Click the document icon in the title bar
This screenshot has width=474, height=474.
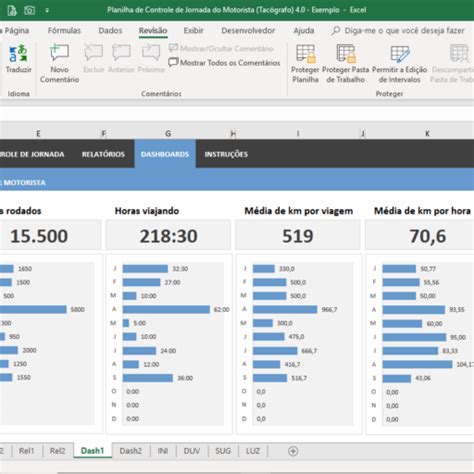[12, 10]
